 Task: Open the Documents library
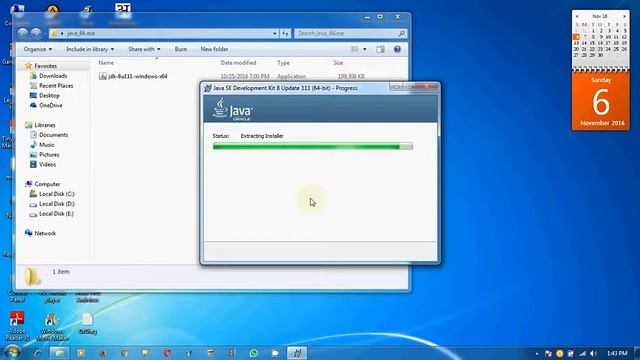coord(49,135)
